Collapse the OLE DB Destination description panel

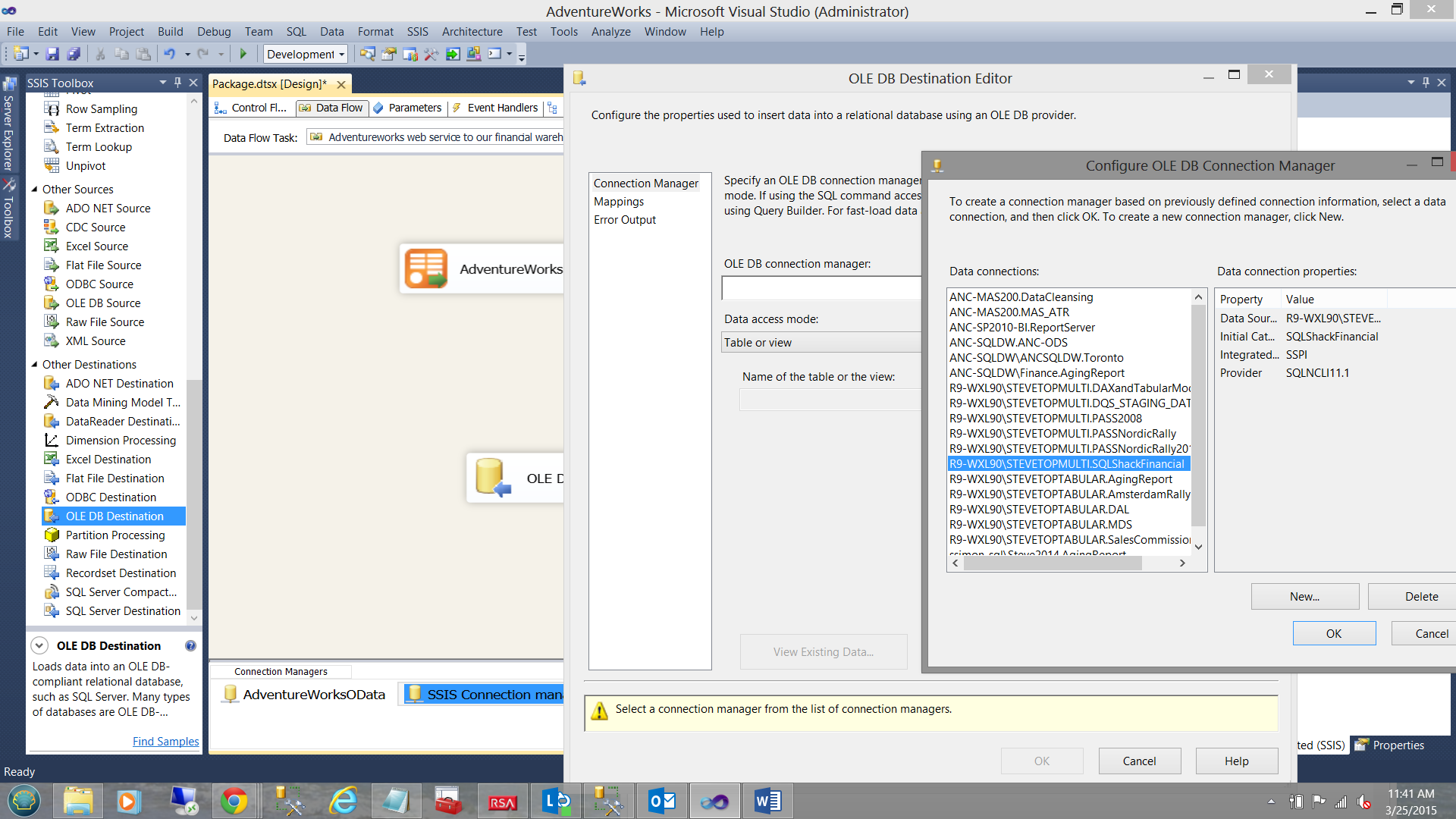pyautogui.click(x=39, y=645)
